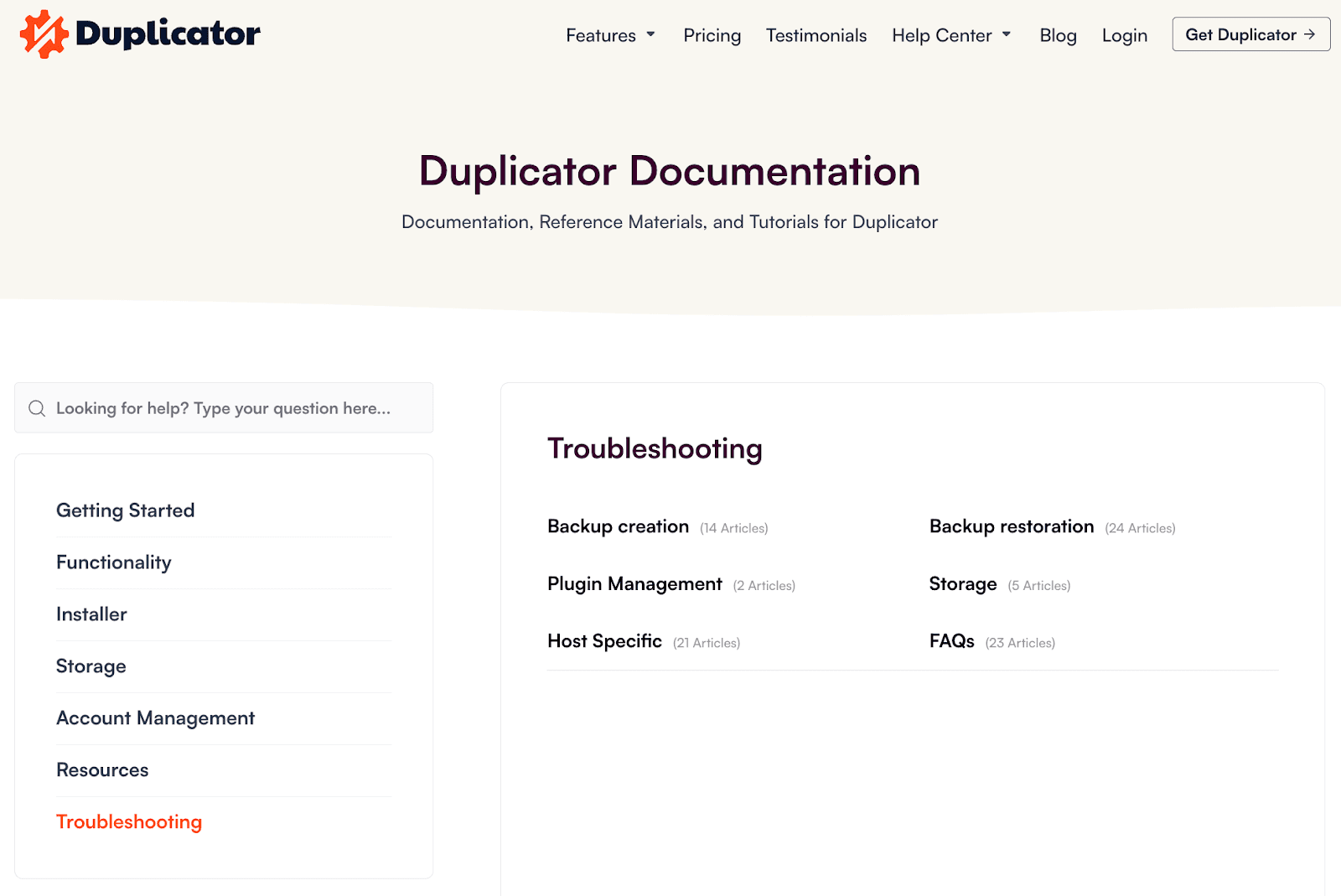The height and width of the screenshot is (896, 1341).
Task: Click the search magnifier icon
Action: pyautogui.click(x=37, y=408)
